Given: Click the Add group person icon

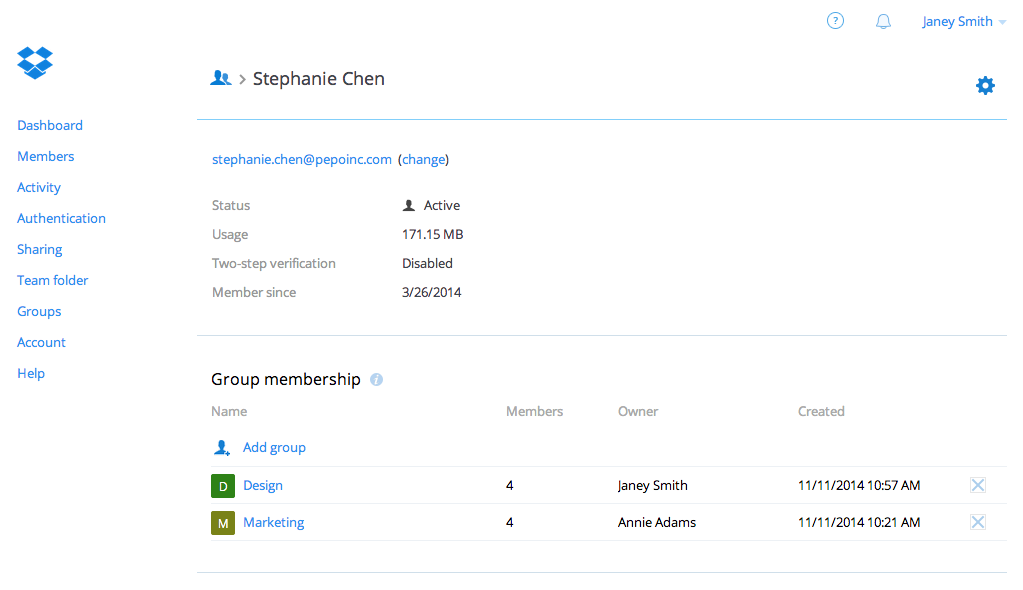Looking at the screenshot, I should point(222,447).
